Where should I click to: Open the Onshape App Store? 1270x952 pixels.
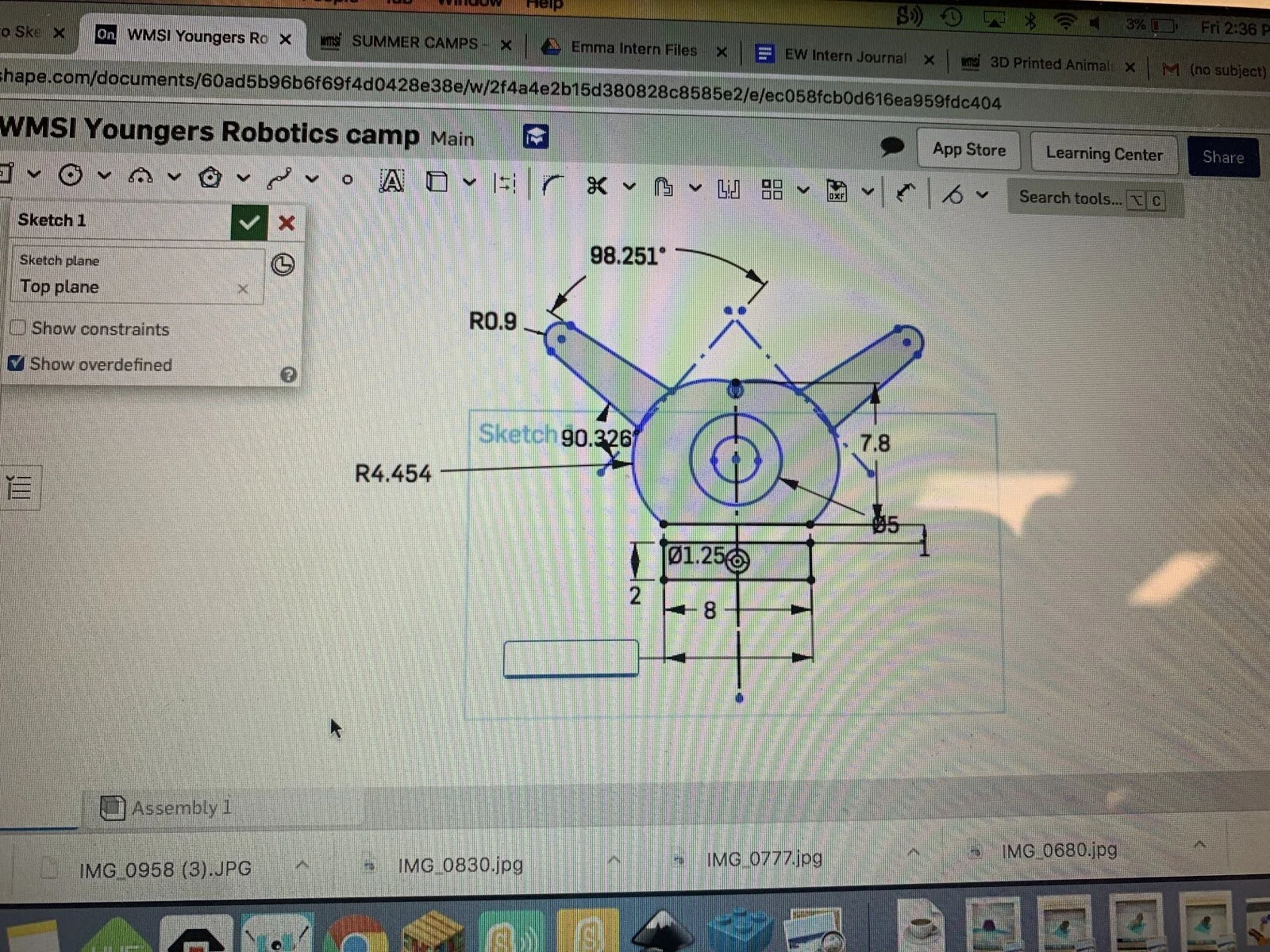[x=968, y=150]
